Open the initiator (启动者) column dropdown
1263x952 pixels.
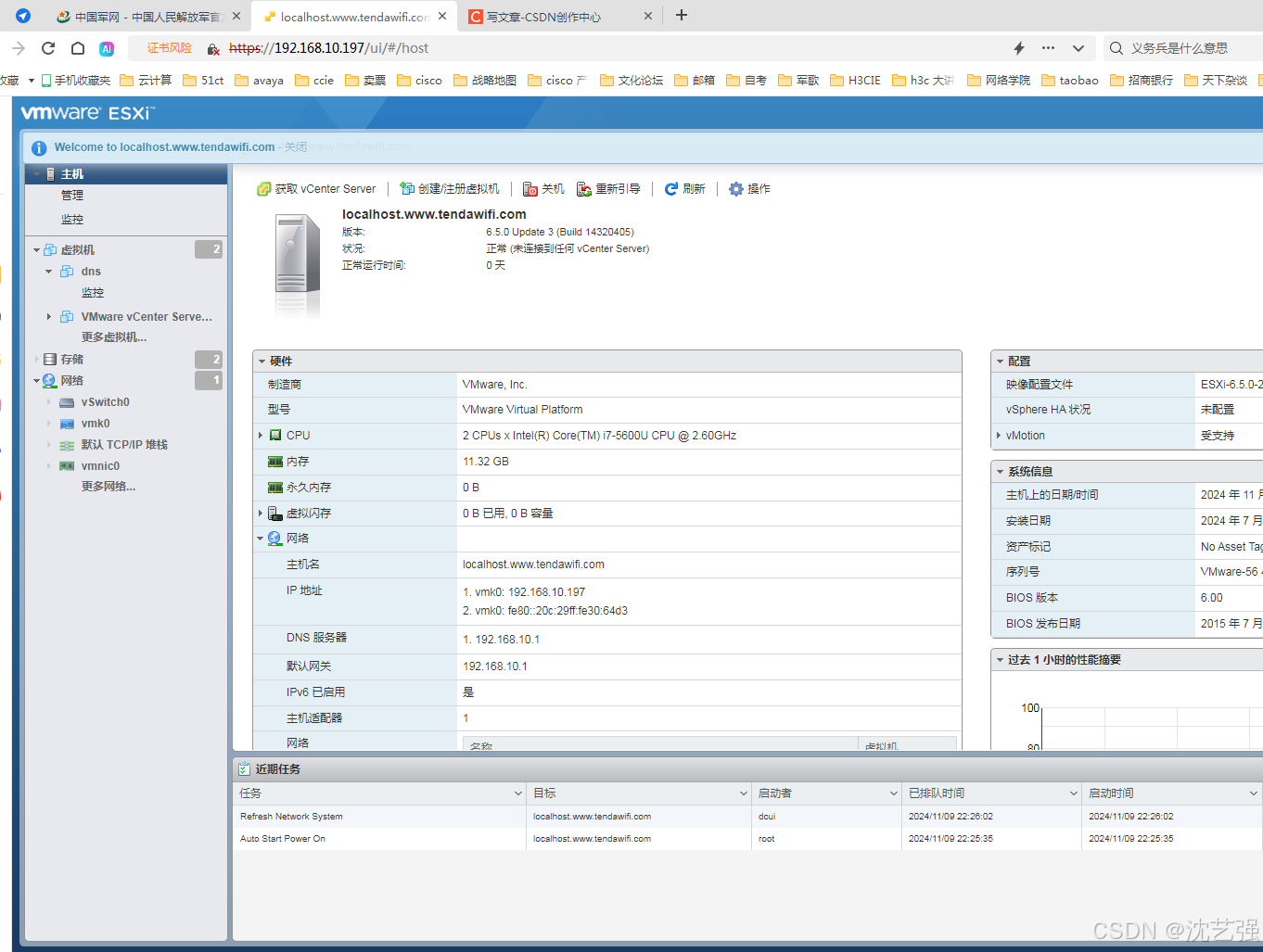pos(894,793)
